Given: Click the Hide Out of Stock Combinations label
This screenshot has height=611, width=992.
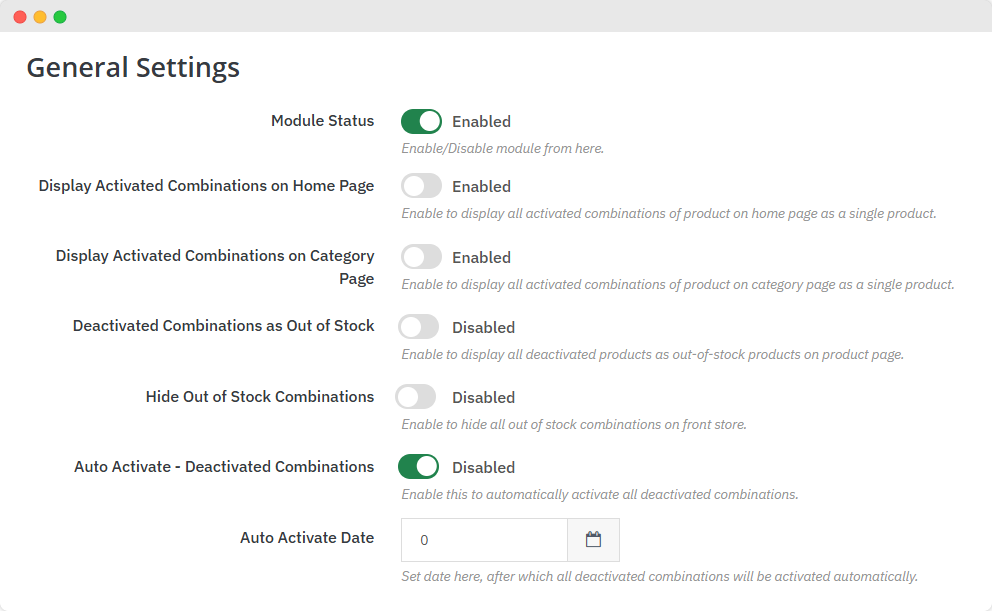Looking at the screenshot, I should (260, 397).
